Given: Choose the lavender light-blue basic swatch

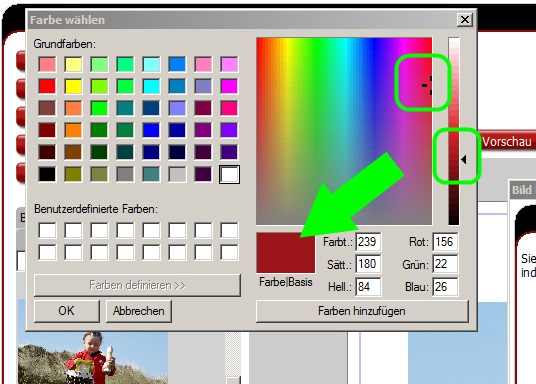Looking at the screenshot, I should click(x=177, y=108).
